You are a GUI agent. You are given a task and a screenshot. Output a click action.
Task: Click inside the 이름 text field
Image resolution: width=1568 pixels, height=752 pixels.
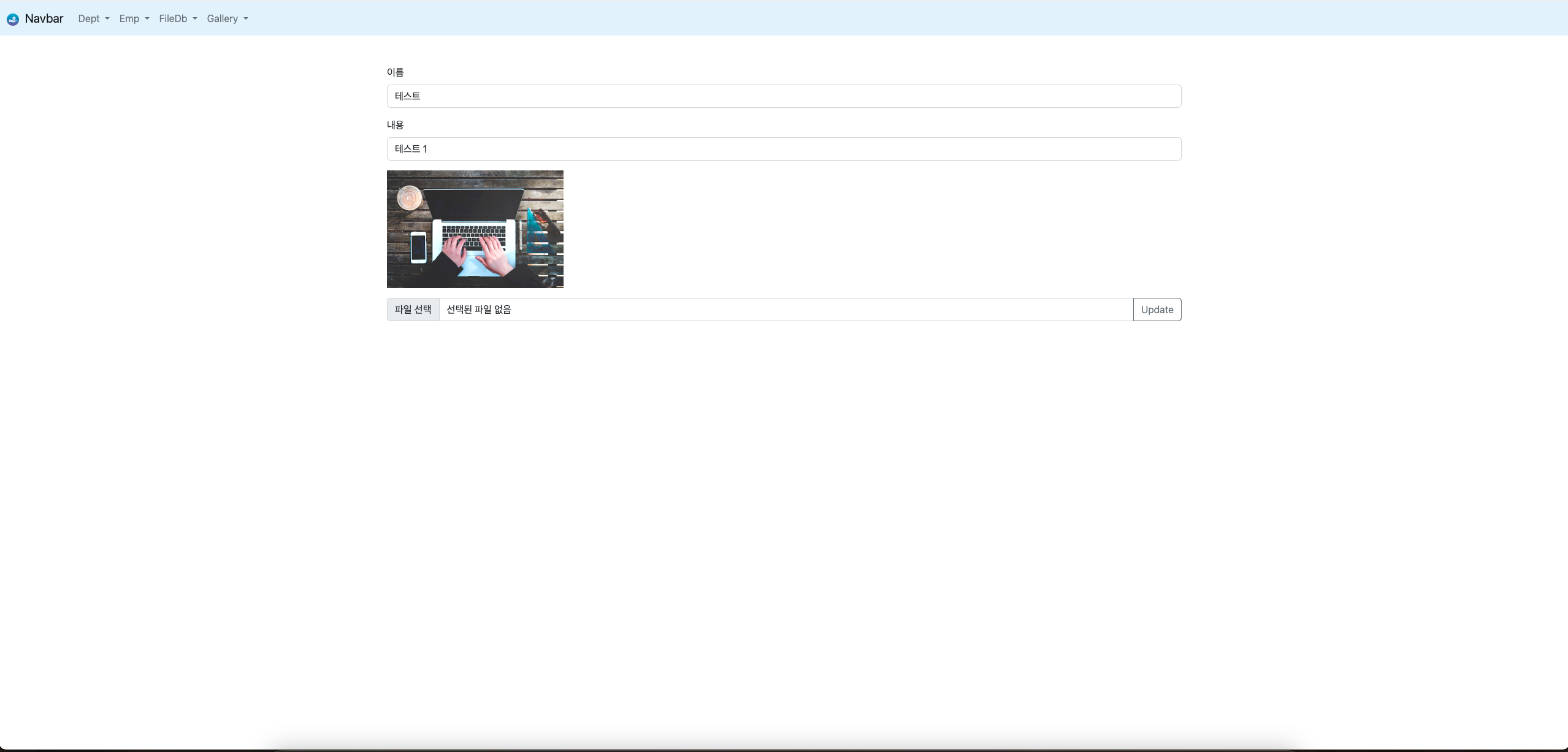[783, 96]
